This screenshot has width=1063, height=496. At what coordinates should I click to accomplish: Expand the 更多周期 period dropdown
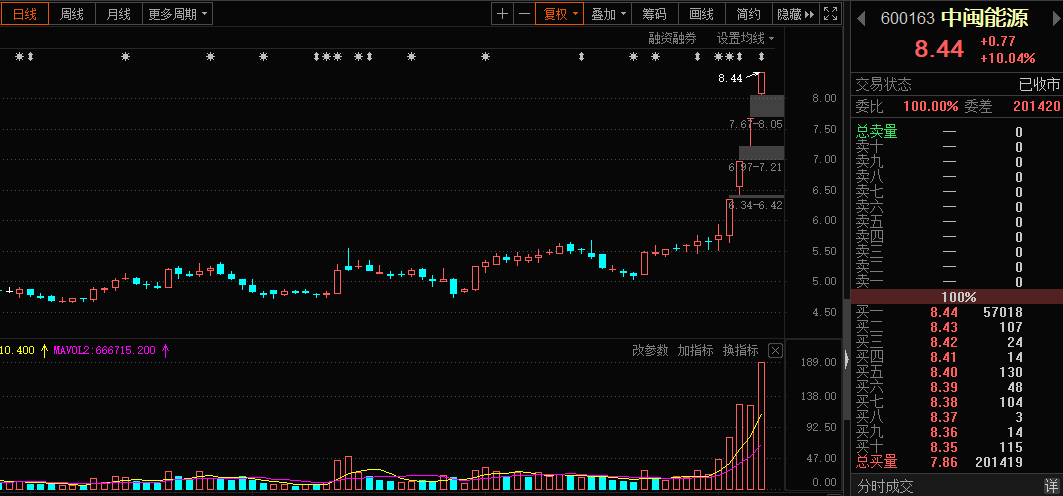[178, 14]
